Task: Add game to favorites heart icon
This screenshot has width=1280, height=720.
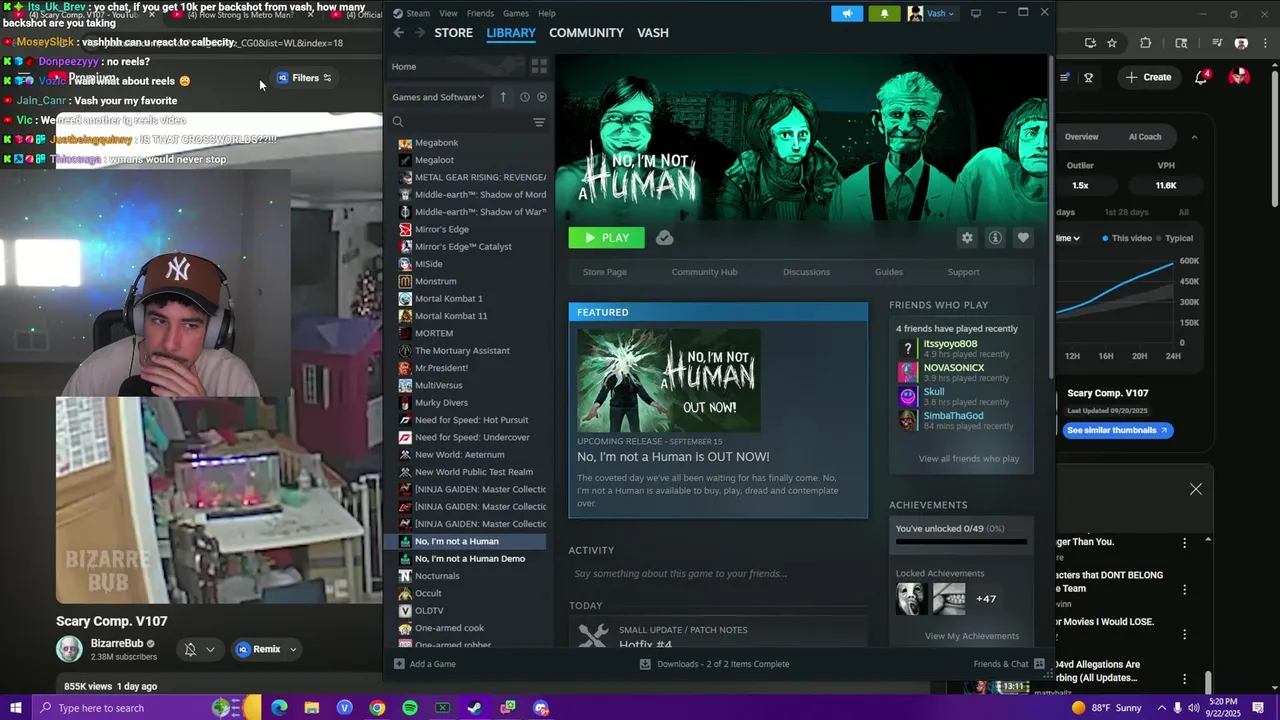Action: 1023,238
